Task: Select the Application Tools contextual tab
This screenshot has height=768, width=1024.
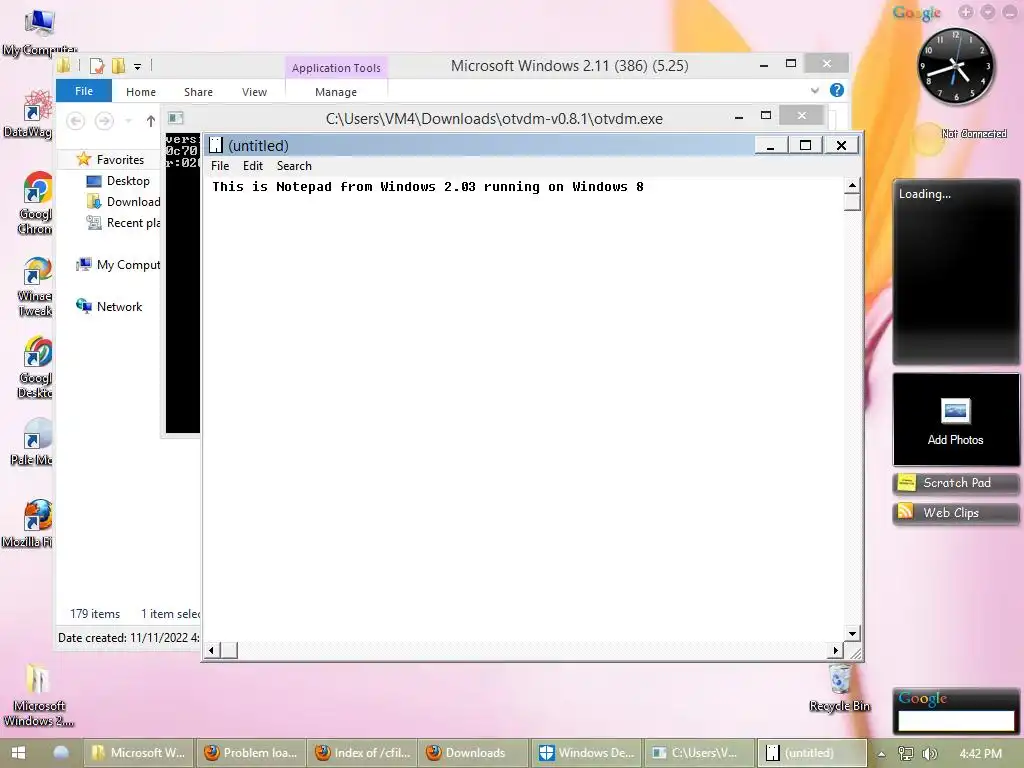Action: [336, 68]
